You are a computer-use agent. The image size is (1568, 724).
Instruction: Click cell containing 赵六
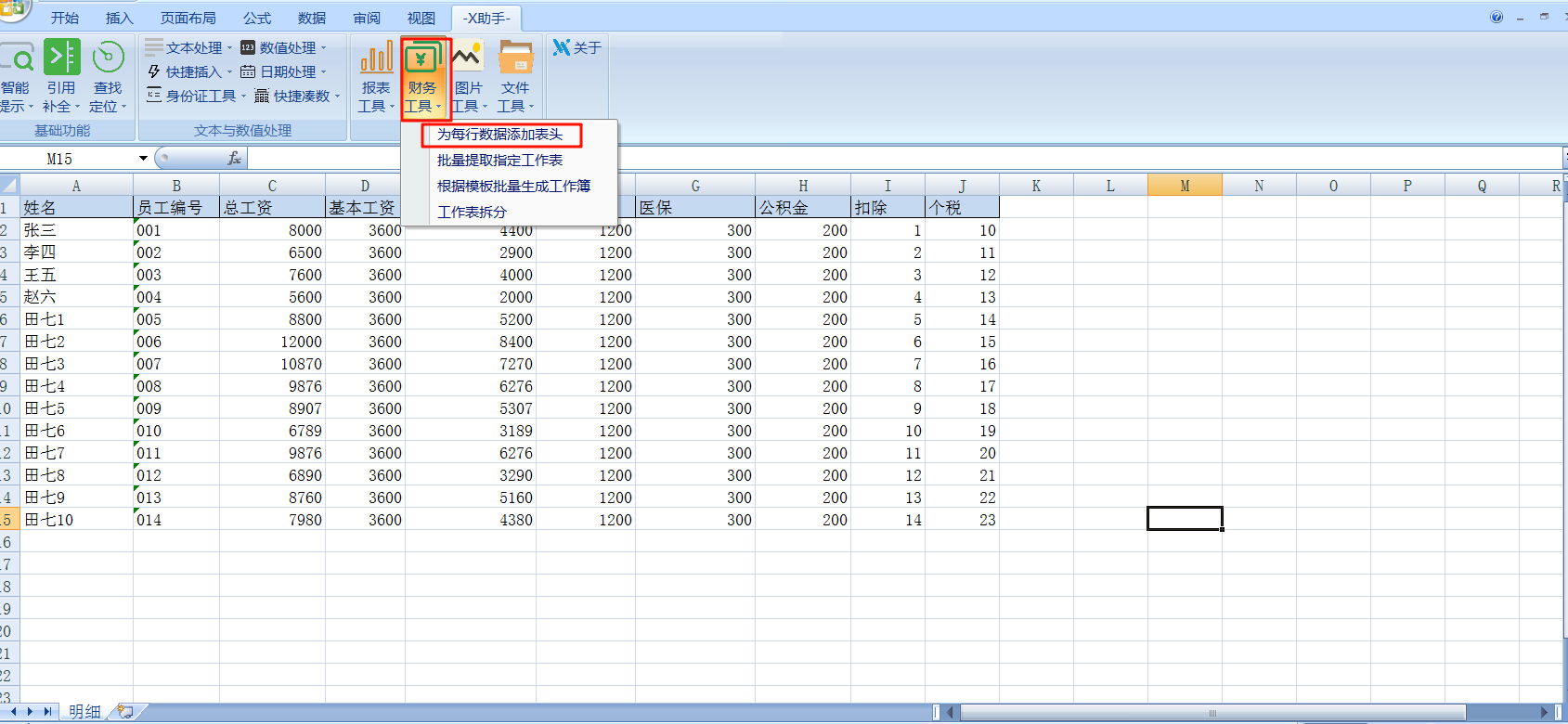point(76,297)
